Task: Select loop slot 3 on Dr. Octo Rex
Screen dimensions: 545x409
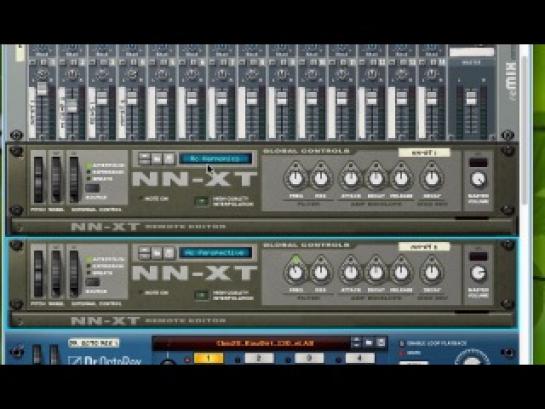Action: [309, 358]
